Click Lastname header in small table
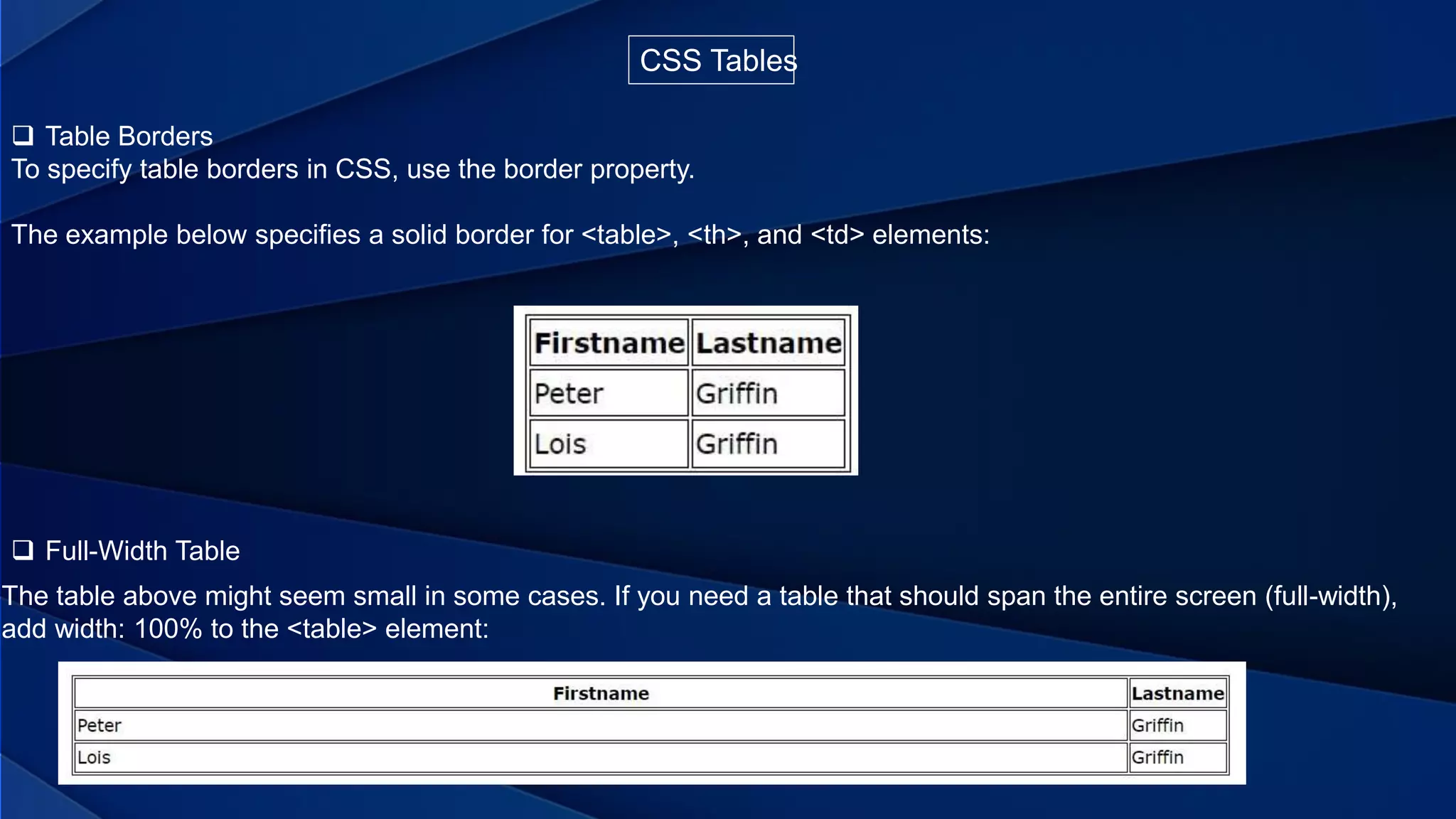The image size is (1456, 819). tap(769, 343)
